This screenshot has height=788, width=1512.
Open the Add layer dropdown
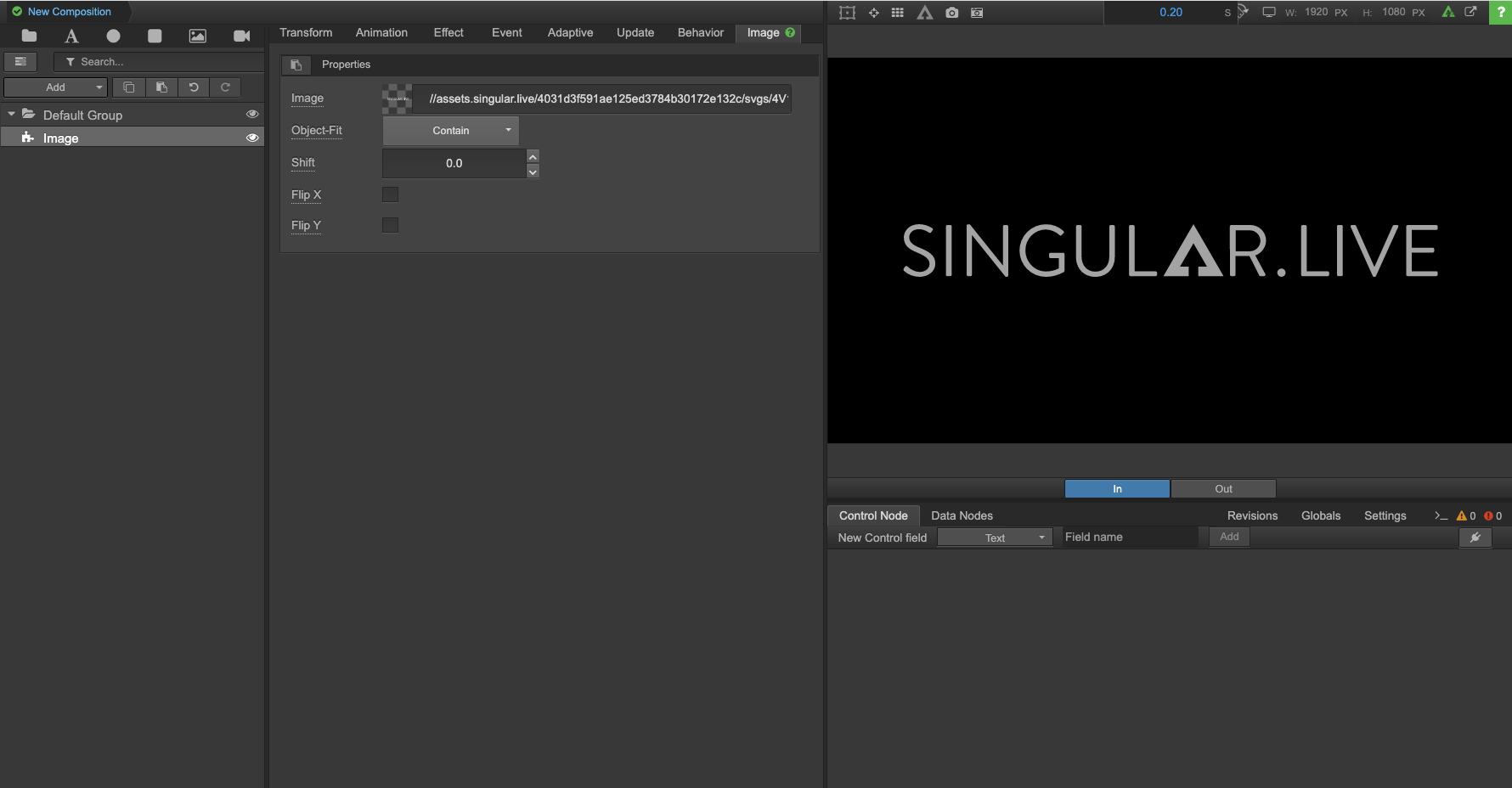point(56,87)
